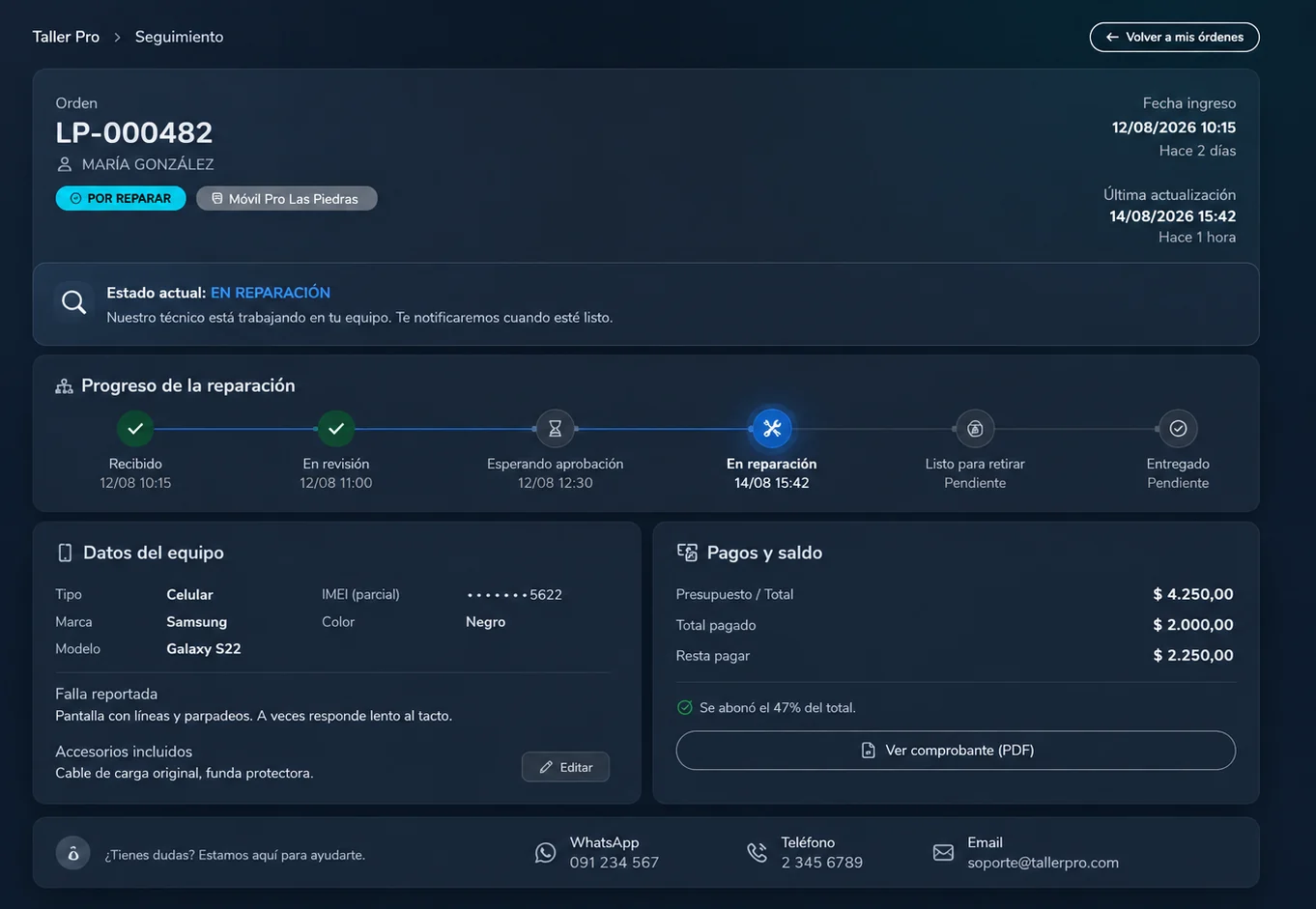
Task: Click the Hace 1 hora text
Action: [1196, 238]
